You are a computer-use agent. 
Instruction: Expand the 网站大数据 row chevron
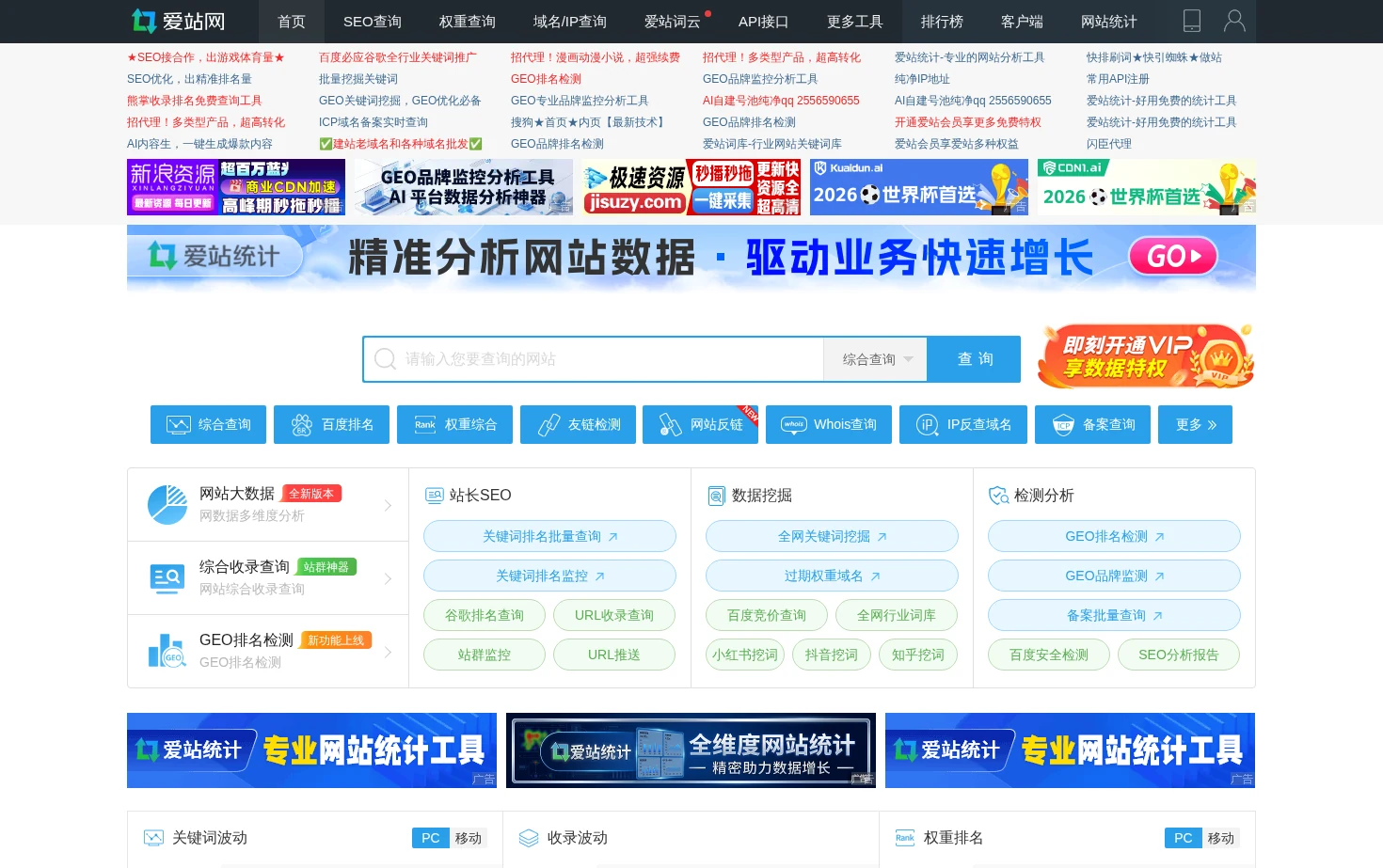coord(388,506)
